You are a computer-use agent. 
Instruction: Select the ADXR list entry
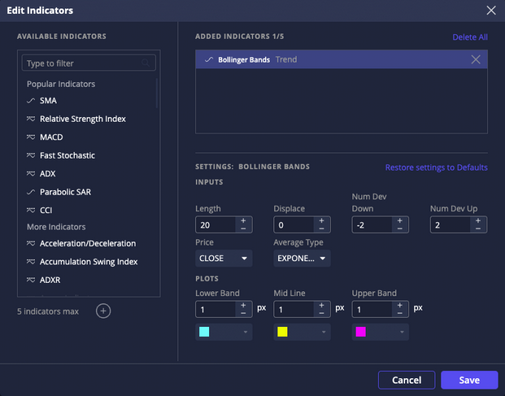coord(50,280)
